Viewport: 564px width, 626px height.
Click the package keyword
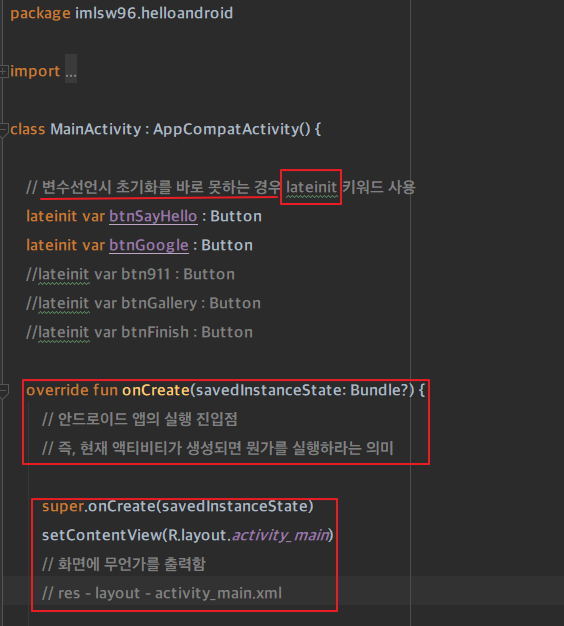point(40,14)
